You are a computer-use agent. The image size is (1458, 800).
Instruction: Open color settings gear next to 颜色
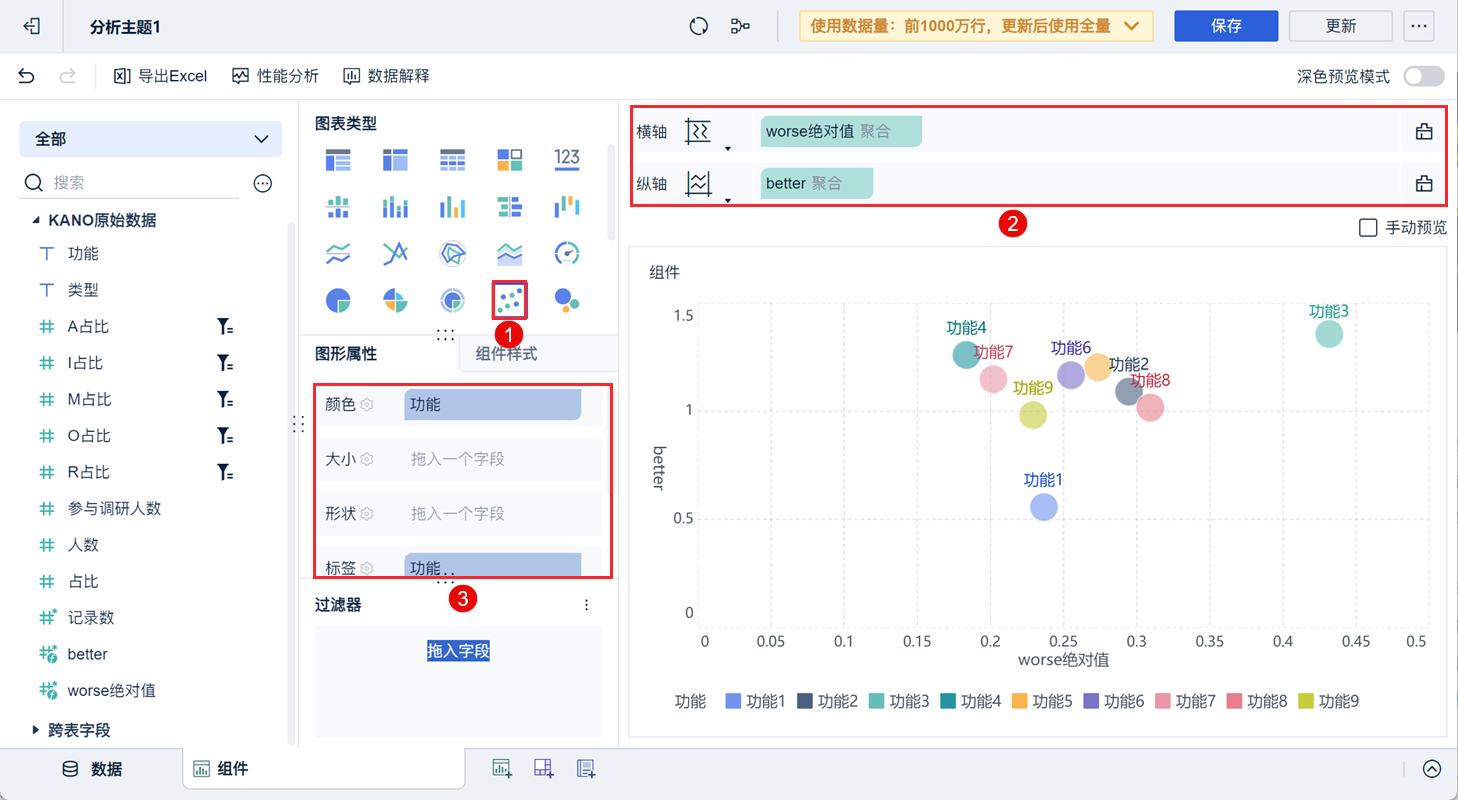(367, 404)
